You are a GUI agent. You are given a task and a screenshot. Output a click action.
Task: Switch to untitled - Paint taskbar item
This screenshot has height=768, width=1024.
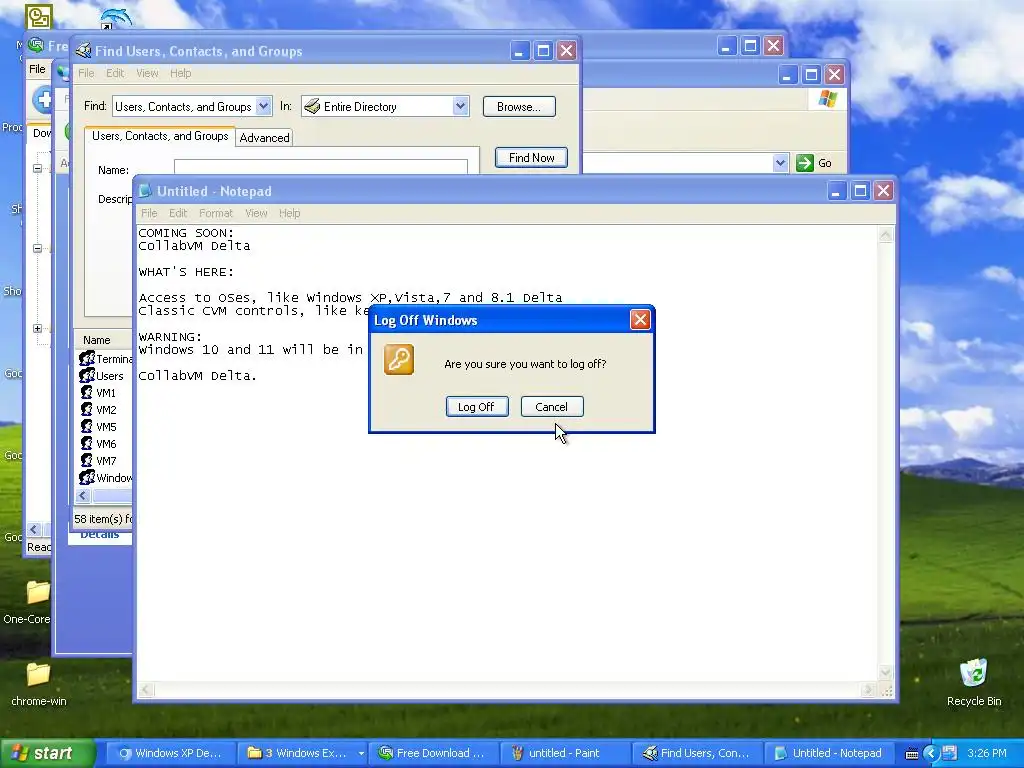(564, 753)
